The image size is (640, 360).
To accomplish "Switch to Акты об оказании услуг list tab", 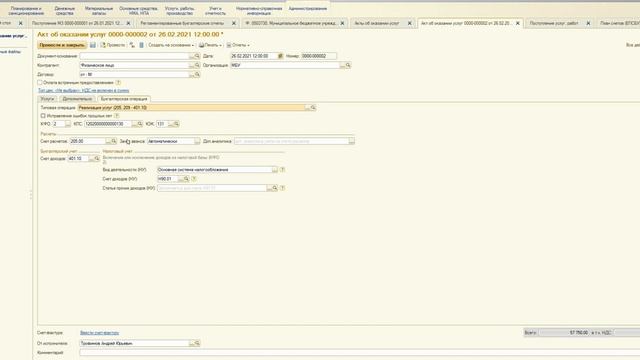I will (x=377, y=23).
